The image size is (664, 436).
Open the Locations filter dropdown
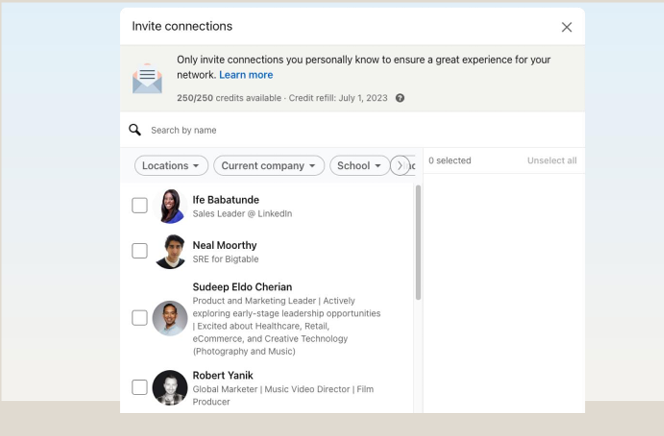tap(171, 166)
